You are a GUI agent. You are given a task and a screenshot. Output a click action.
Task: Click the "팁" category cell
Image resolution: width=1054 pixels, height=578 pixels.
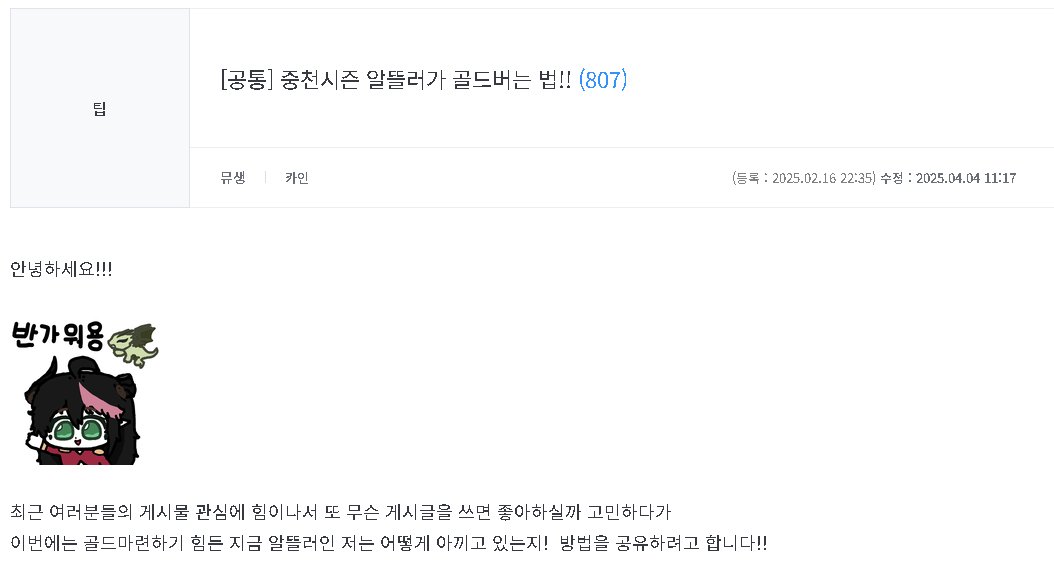(100, 109)
